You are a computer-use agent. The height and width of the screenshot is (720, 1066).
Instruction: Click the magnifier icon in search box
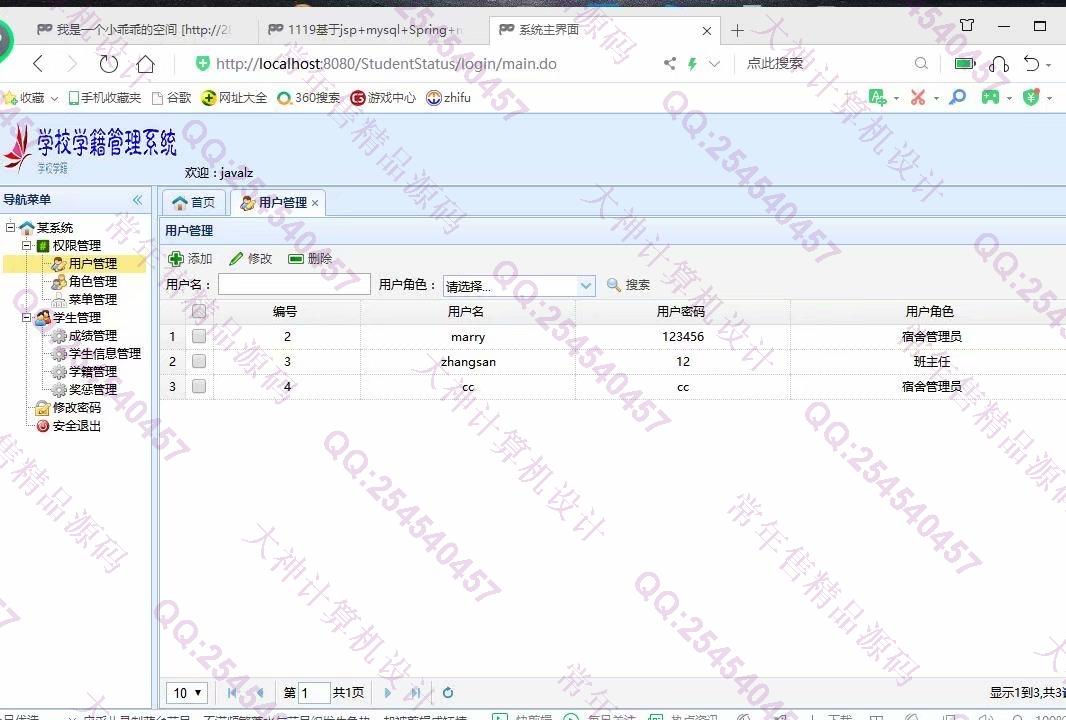pyautogui.click(x=921, y=63)
